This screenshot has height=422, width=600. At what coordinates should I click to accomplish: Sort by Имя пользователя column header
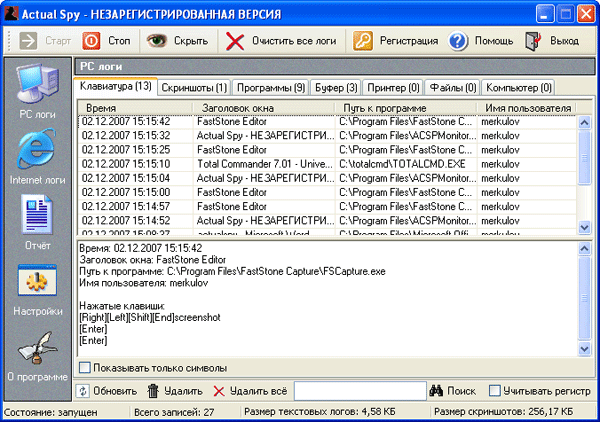tap(527, 108)
